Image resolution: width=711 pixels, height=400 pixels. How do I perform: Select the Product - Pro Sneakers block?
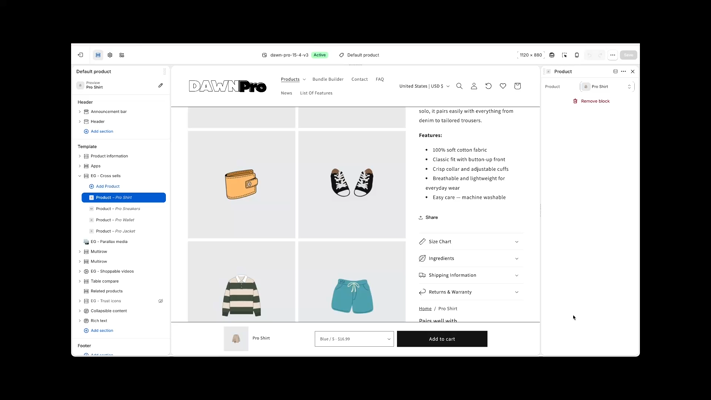(x=124, y=209)
